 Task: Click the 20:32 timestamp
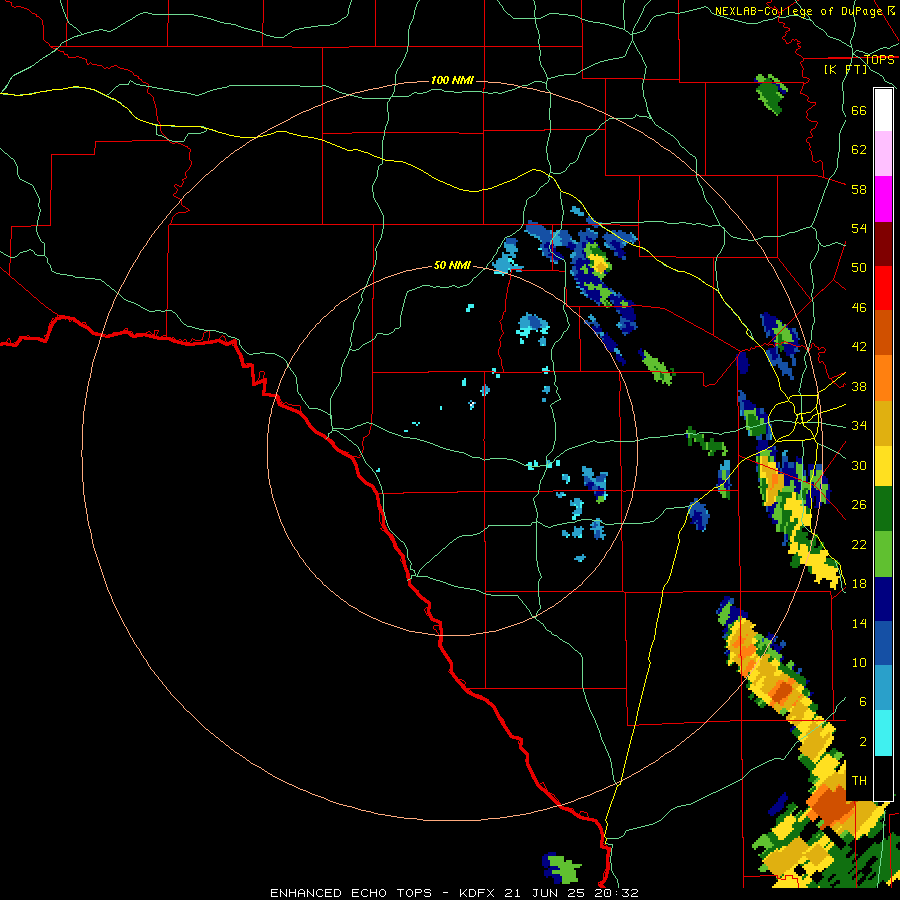point(616,893)
